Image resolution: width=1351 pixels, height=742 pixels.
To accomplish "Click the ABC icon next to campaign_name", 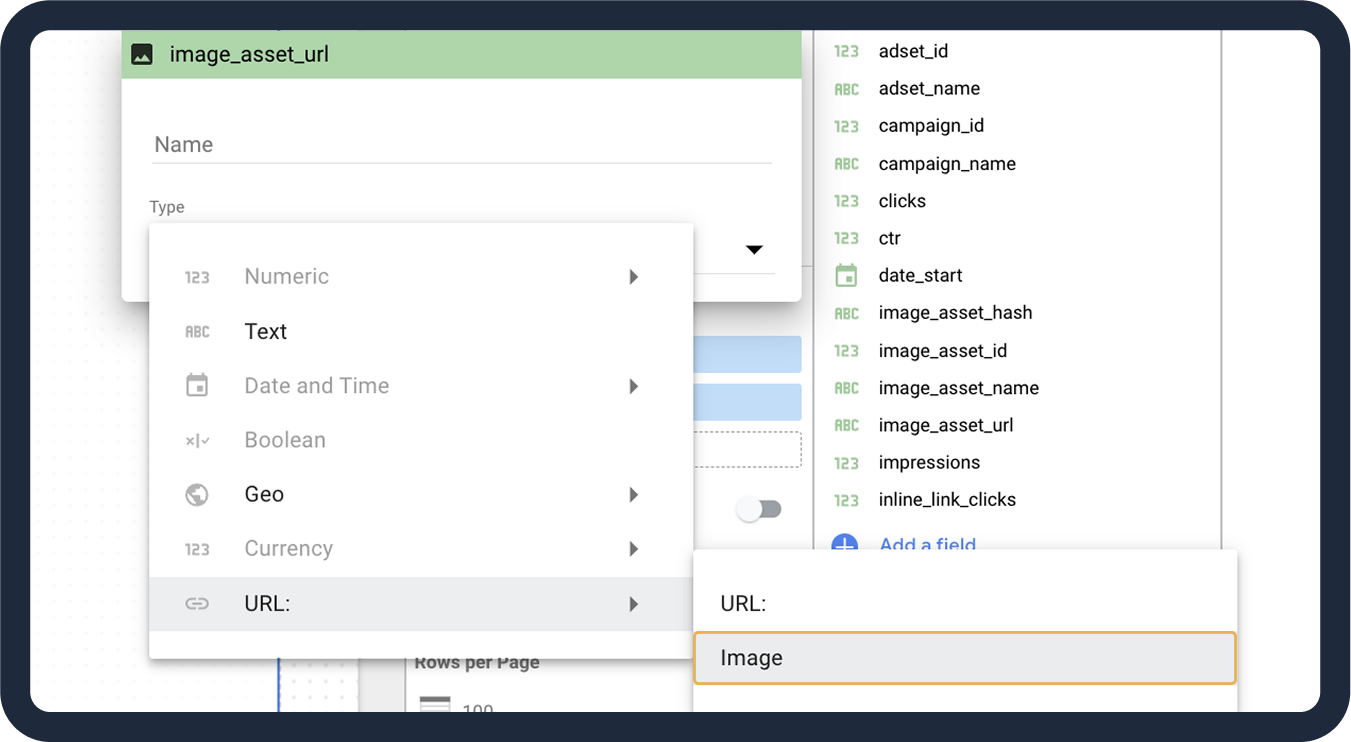I will coord(846,164).
